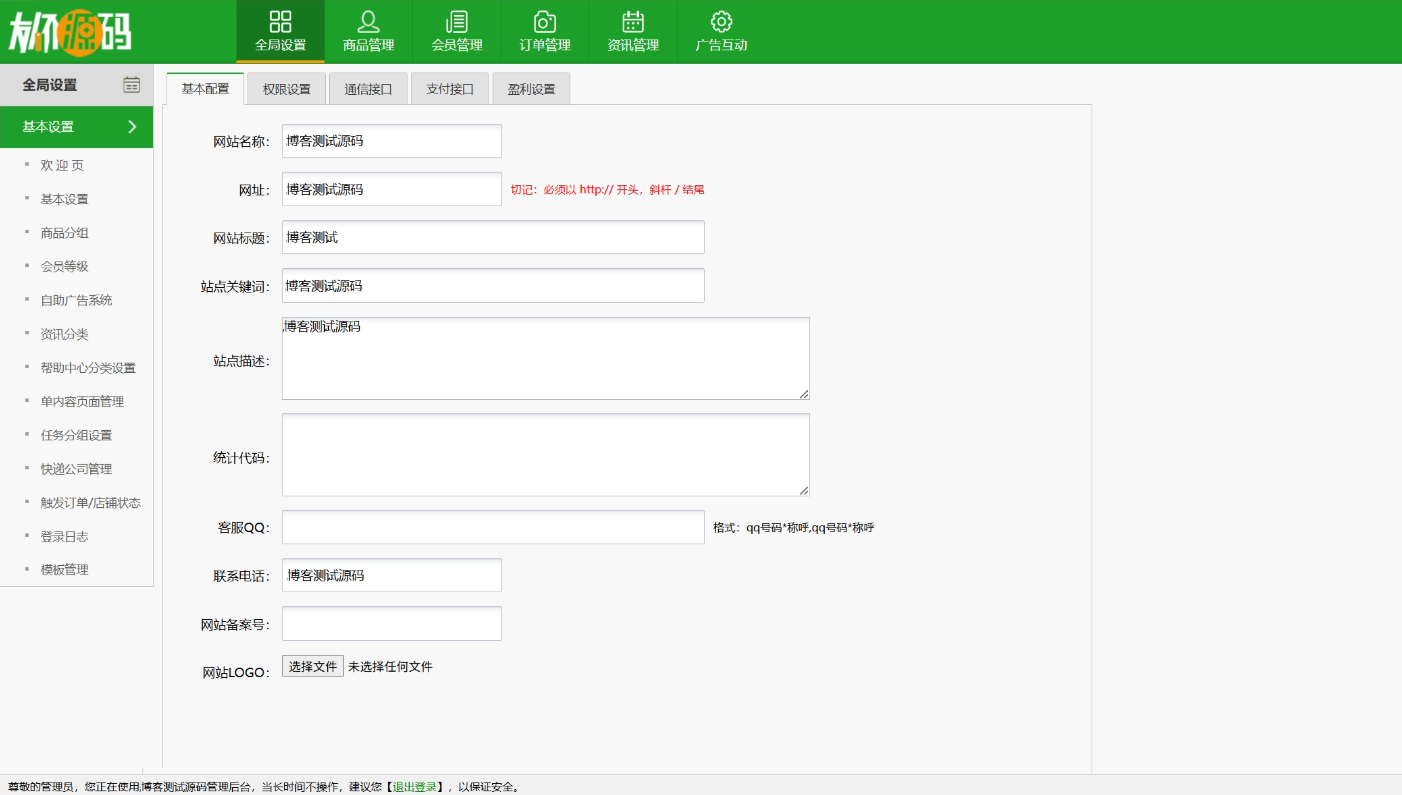The width and height of the screenshot is (1402, 795).
Task: Click the 退出登录 link in footer
Action: click(x=414, y=787)
